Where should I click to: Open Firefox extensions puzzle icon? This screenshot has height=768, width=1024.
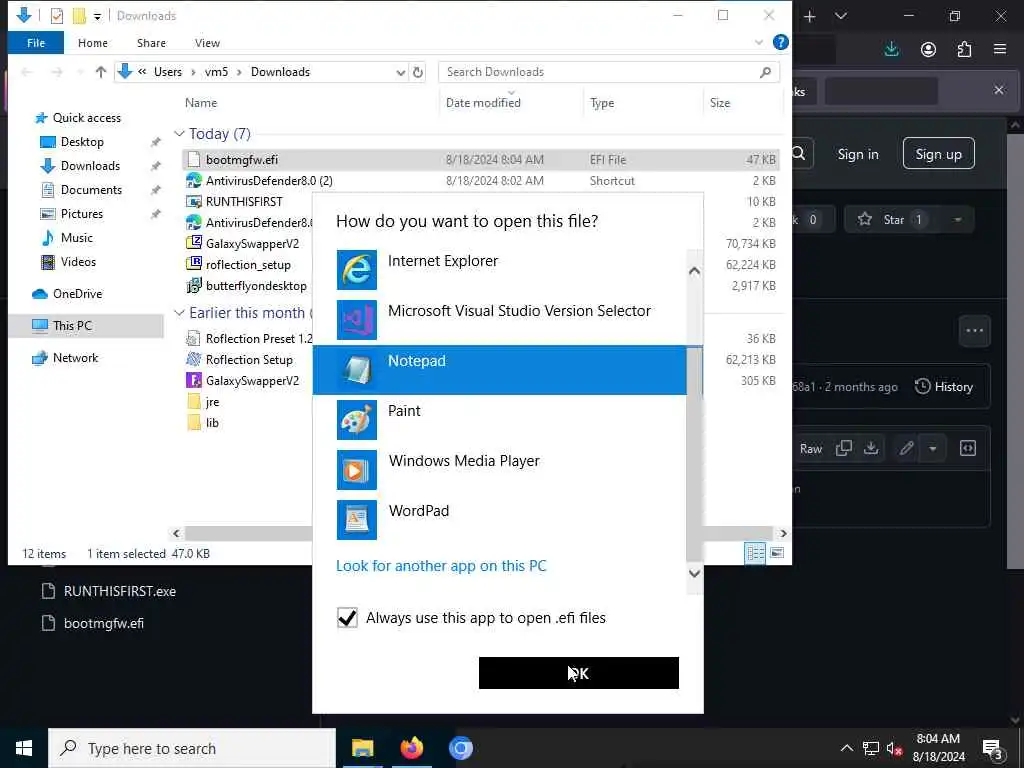click(x=964, y=50)
